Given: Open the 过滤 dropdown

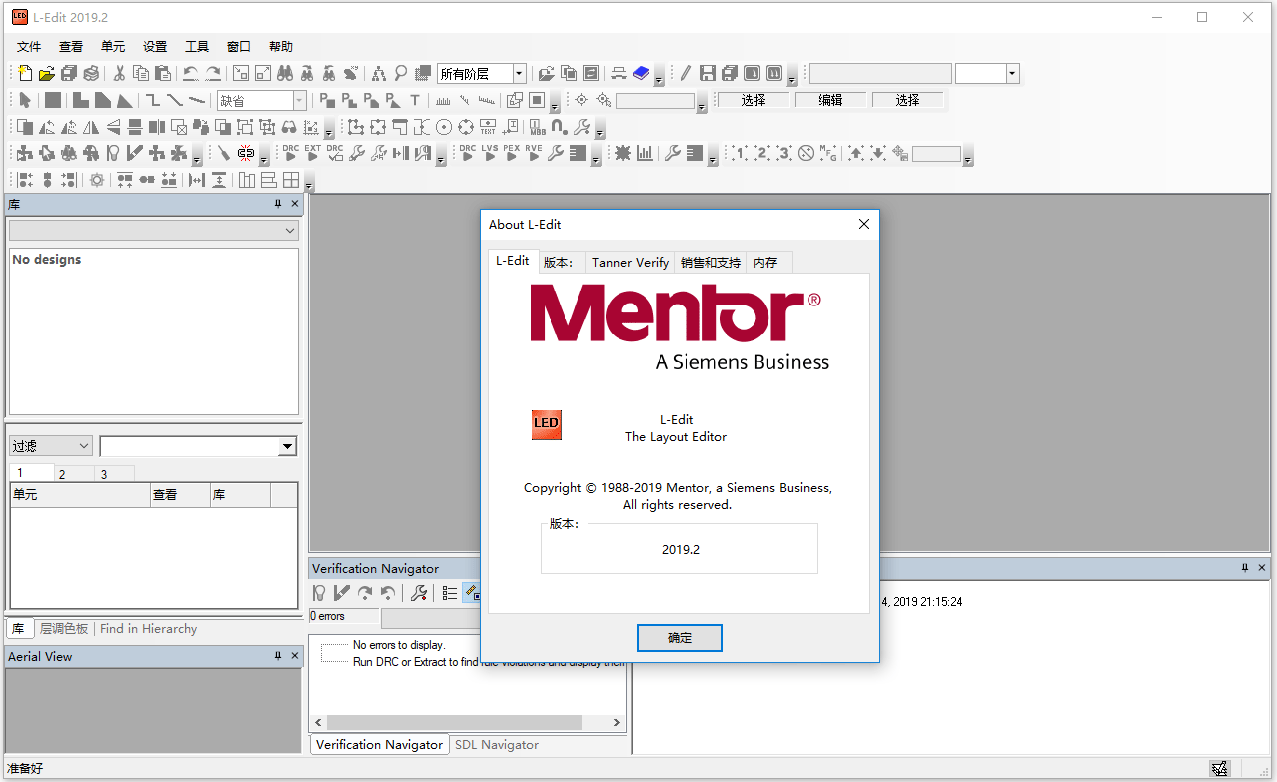Looking at the screenshot, I should (x=51, y=446).
